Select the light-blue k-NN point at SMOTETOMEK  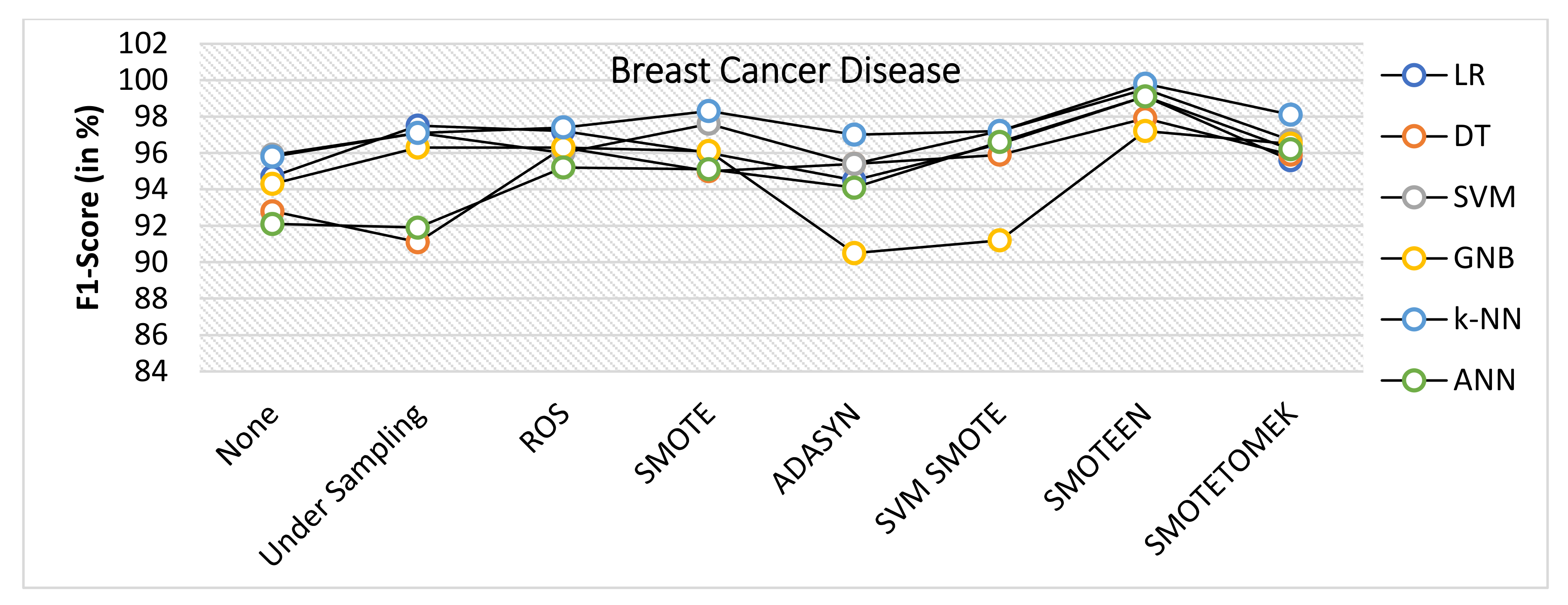pyautogui.click(x=1290, y=114)
